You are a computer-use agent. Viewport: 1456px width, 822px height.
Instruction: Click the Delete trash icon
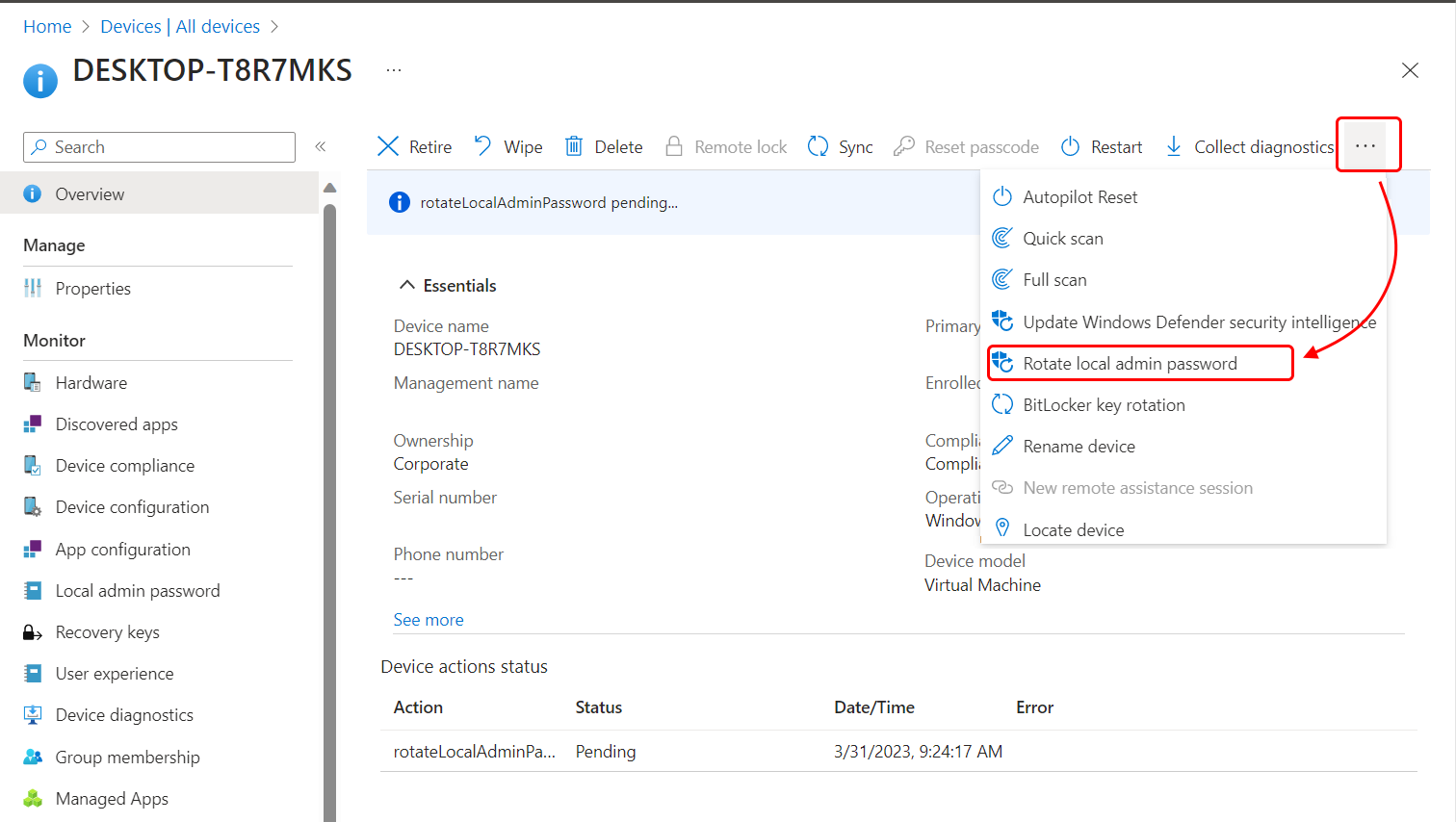574,146
